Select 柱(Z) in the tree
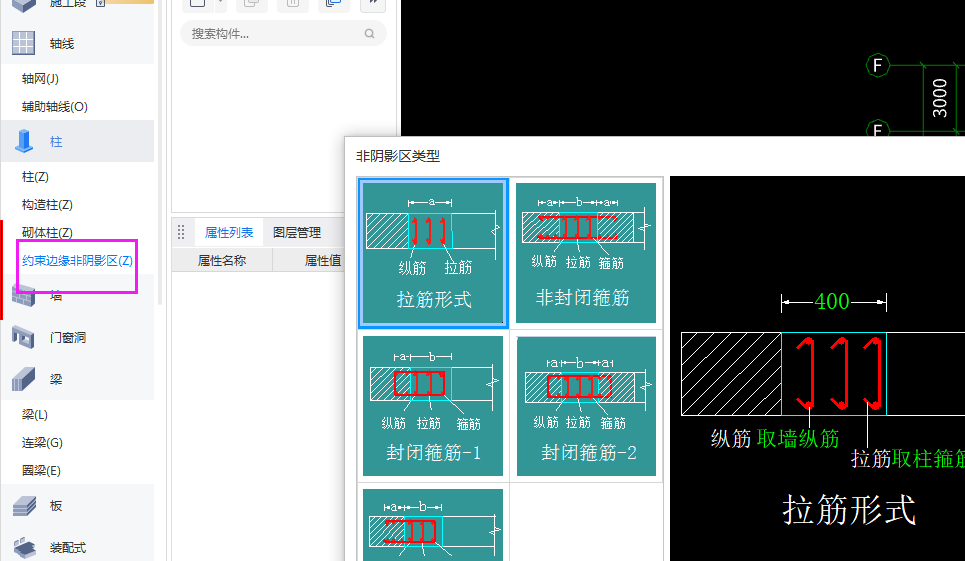The image size is (965, 561). [35, 177]
